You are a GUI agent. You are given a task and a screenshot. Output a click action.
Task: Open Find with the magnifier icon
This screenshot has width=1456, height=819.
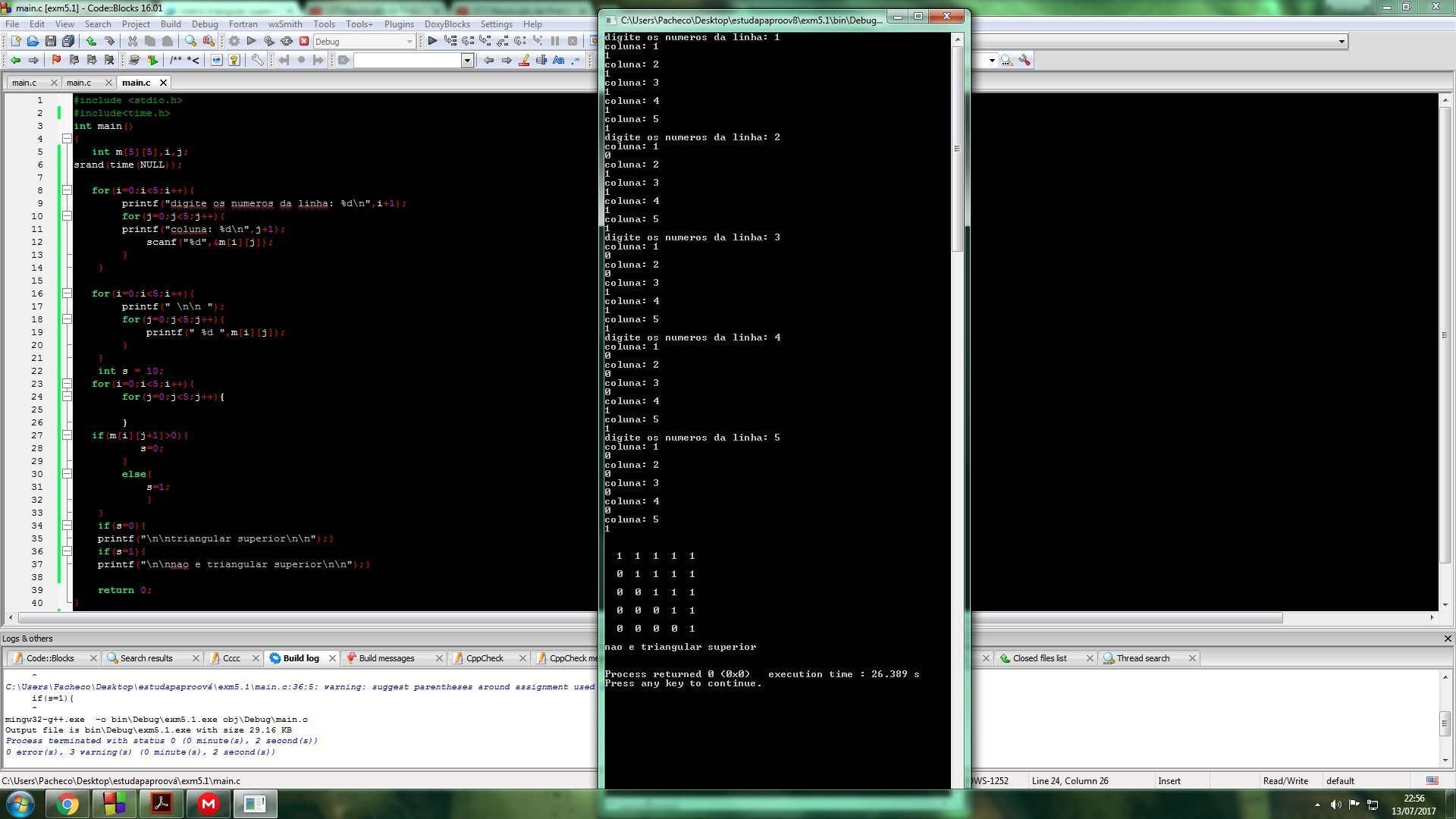190,41
